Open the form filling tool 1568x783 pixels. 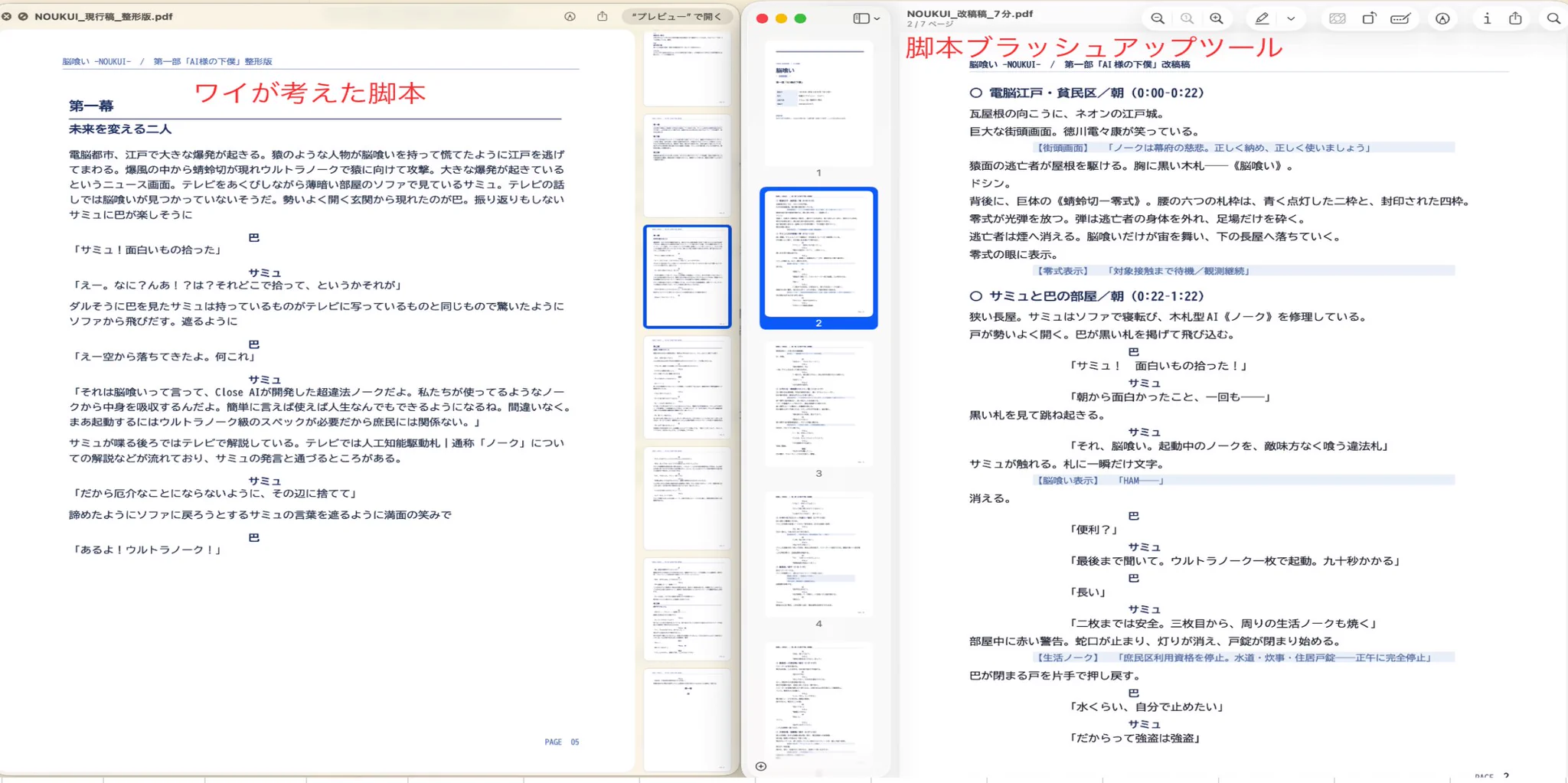point(1401,18)
